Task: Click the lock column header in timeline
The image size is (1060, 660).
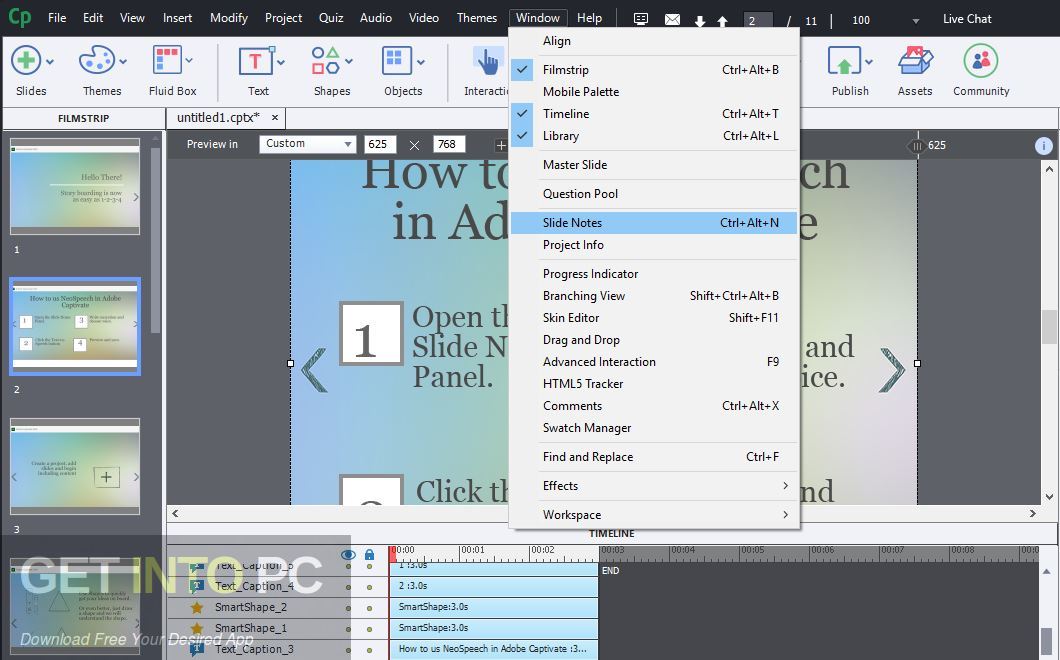Action: [369, 555]
